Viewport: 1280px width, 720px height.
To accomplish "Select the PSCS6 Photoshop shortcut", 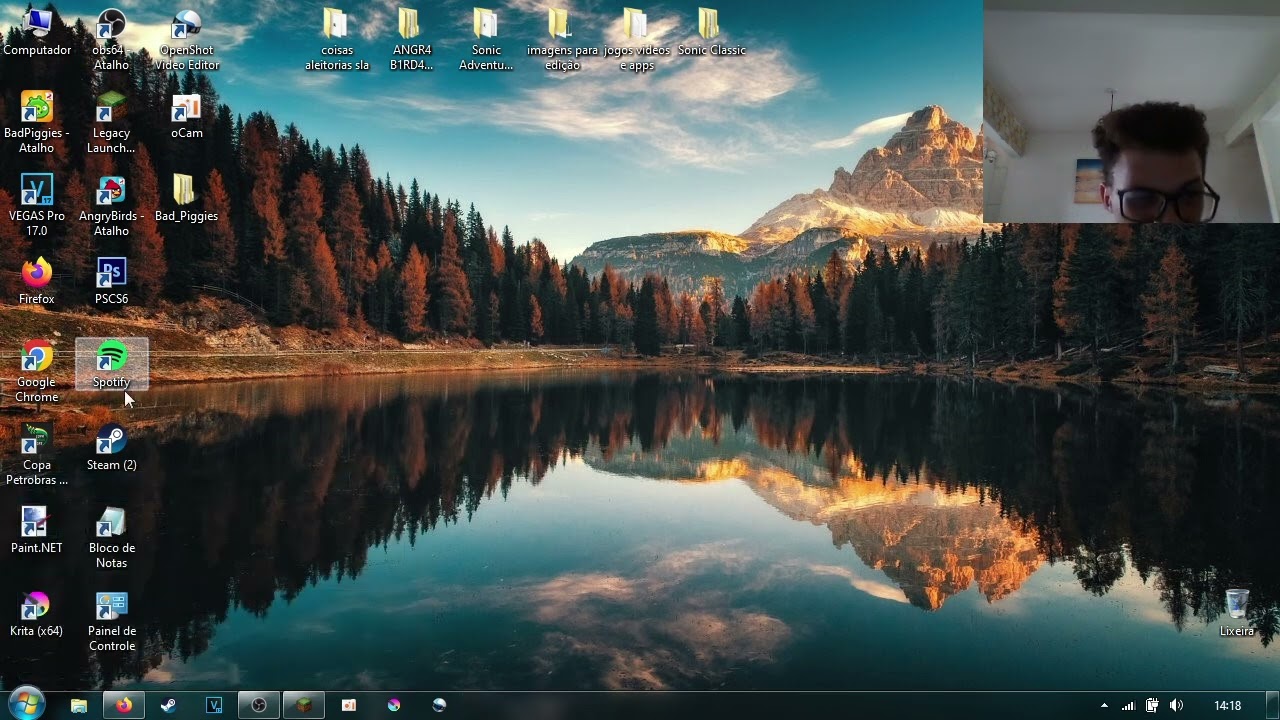I will point(111,282).
